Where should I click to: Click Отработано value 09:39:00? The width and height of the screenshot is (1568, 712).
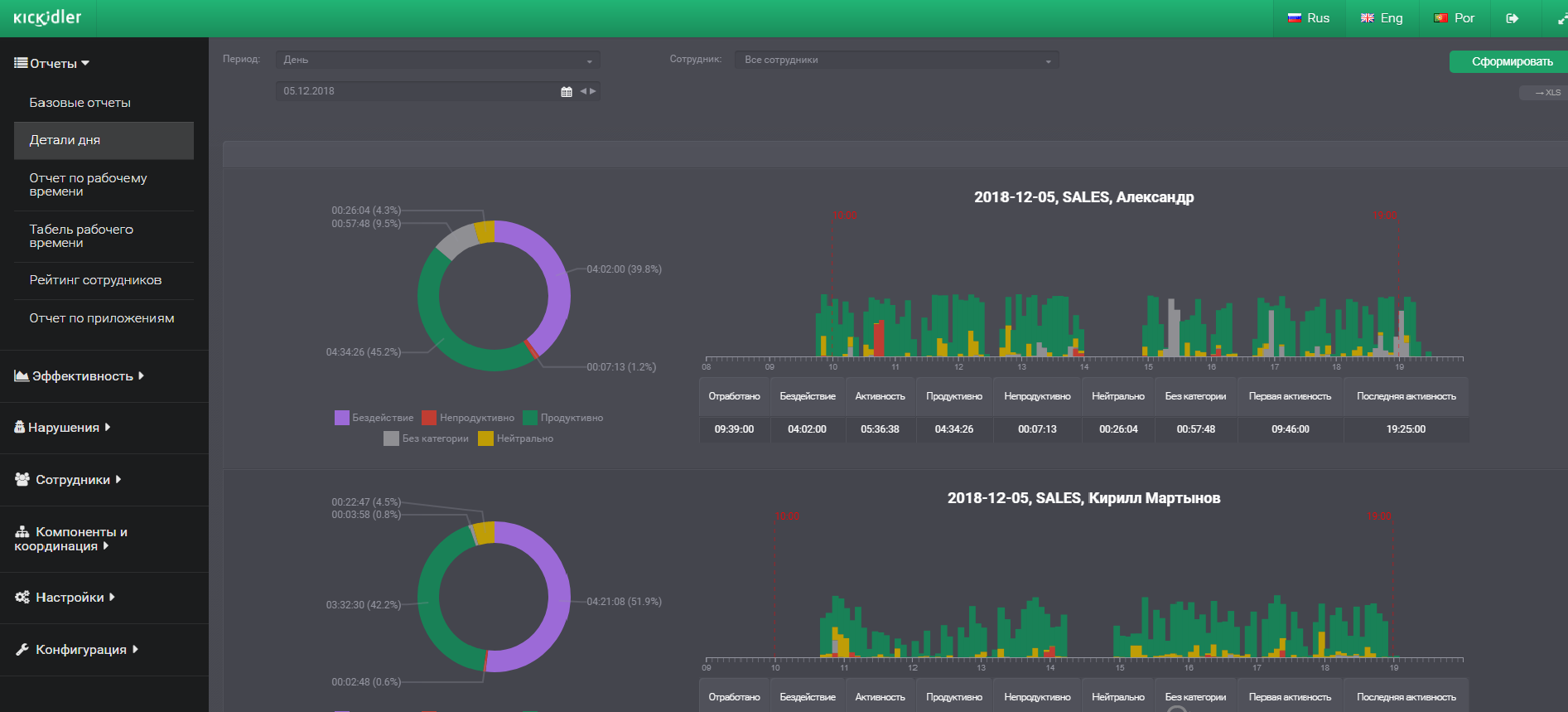point(734,429)
